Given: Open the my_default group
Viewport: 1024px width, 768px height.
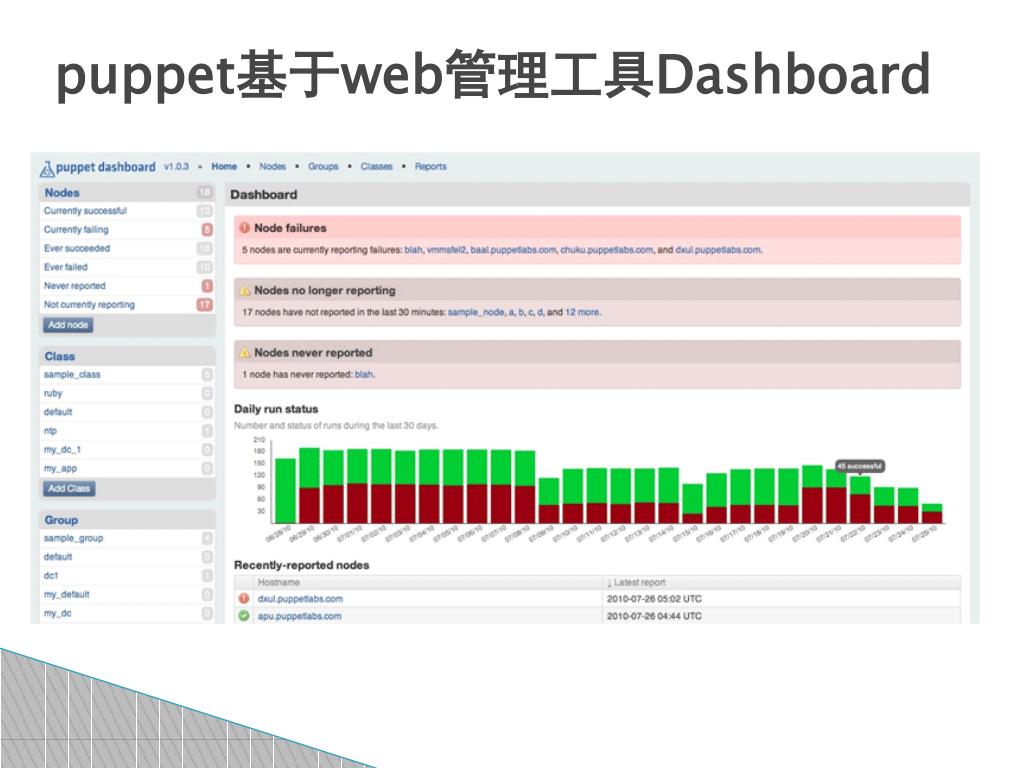Looking at the screenshot, I should click(67, 594).
